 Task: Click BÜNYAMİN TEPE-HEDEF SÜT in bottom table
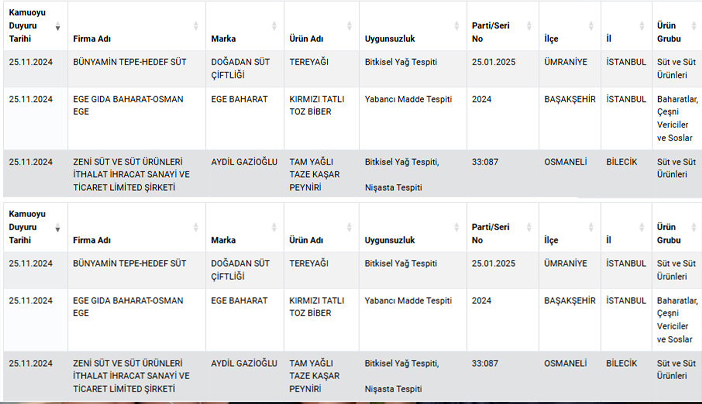(128, 264)
